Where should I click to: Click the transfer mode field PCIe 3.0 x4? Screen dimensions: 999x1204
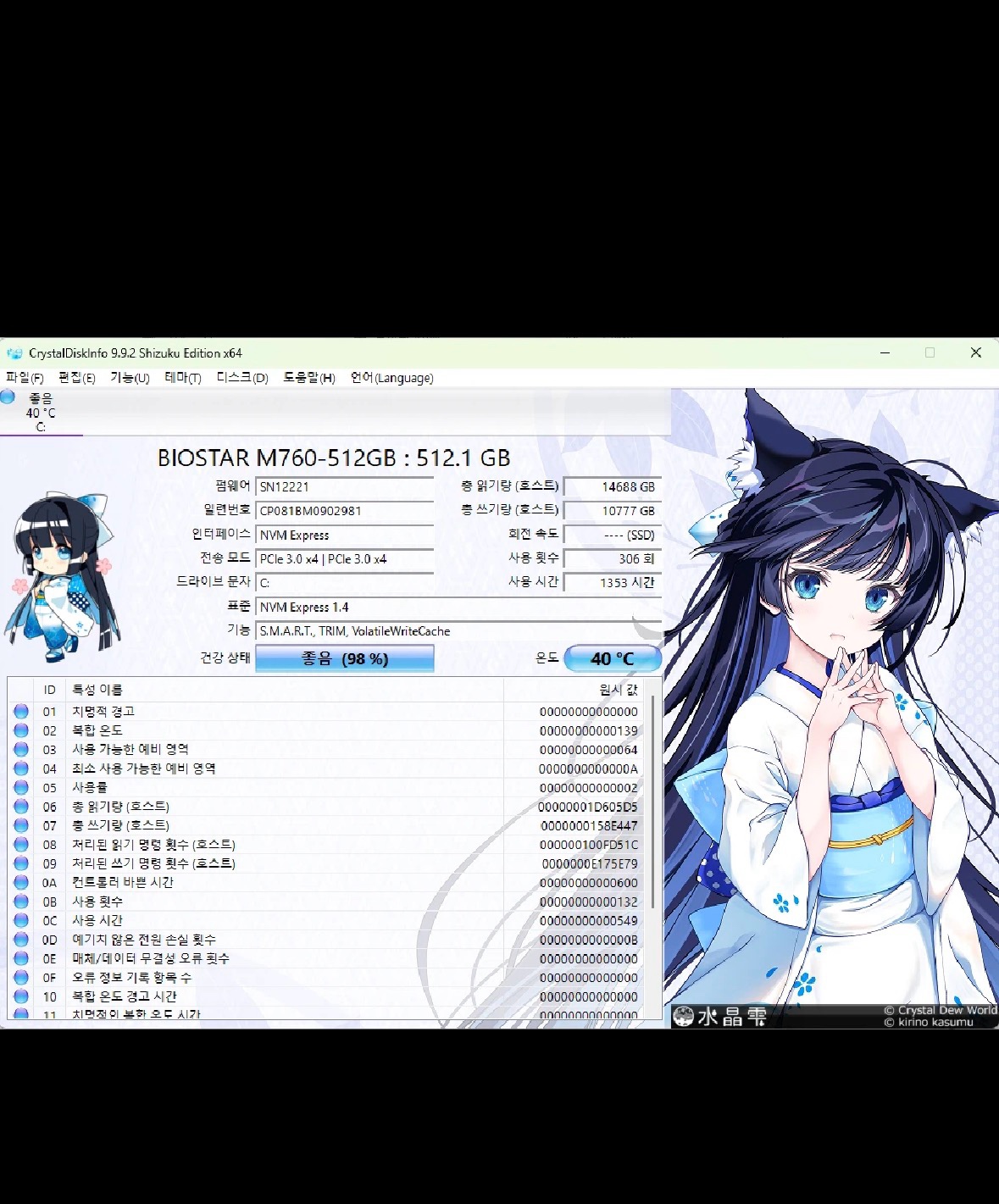(x=345, y=559)
